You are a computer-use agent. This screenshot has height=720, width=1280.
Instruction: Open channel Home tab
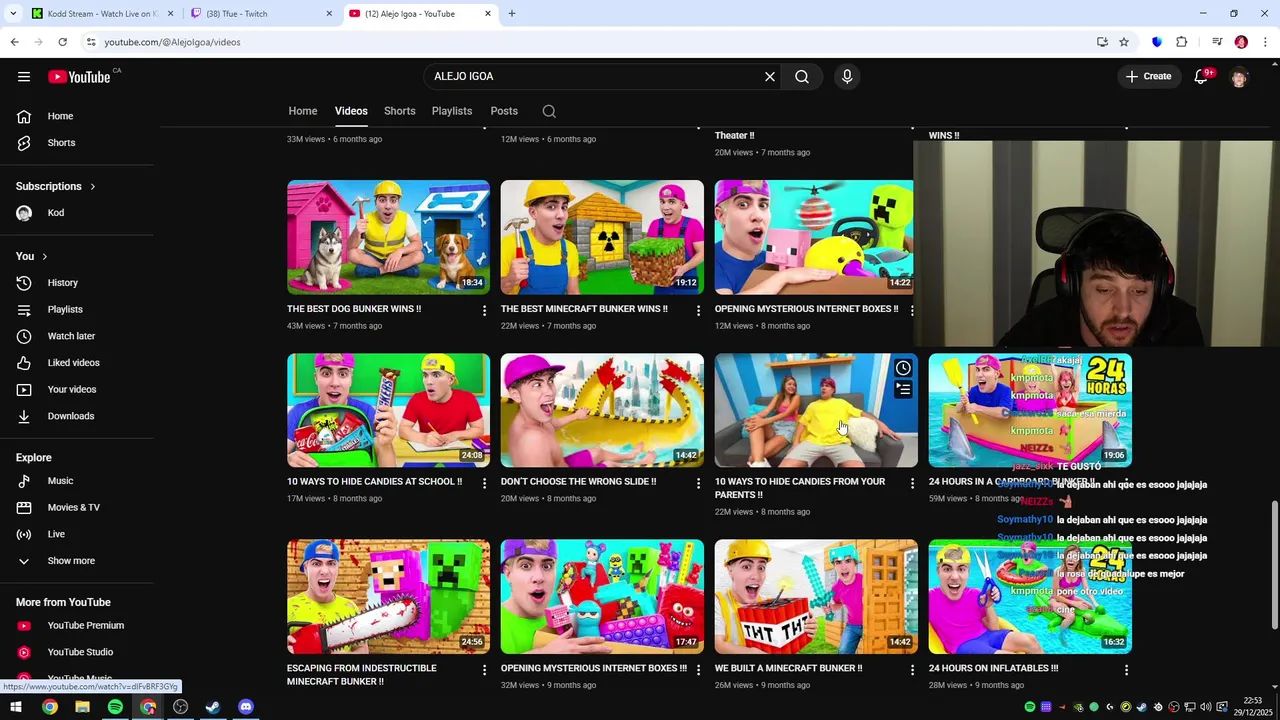click(x=303, y=111)
